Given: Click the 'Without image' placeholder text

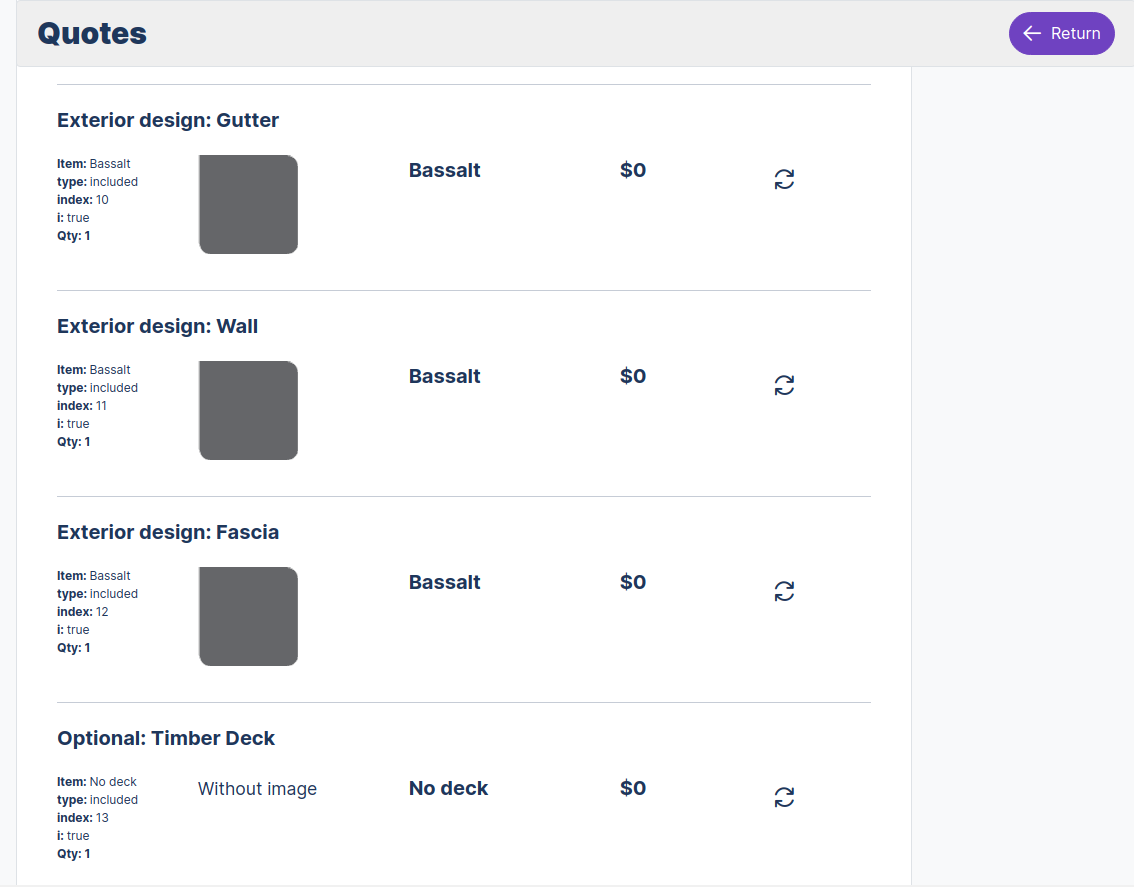Looking at the screenshot, I should [257, 789].
